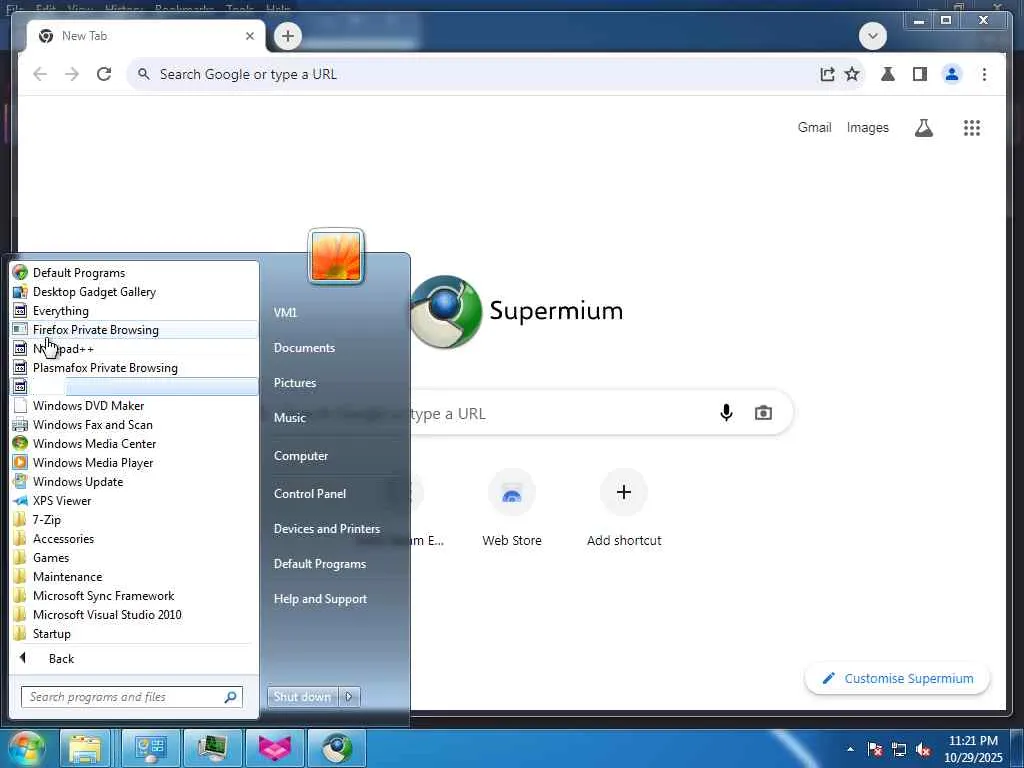Close the New Tab tab
Screen dimensions: 1024x768
click(x=249, y=36)
